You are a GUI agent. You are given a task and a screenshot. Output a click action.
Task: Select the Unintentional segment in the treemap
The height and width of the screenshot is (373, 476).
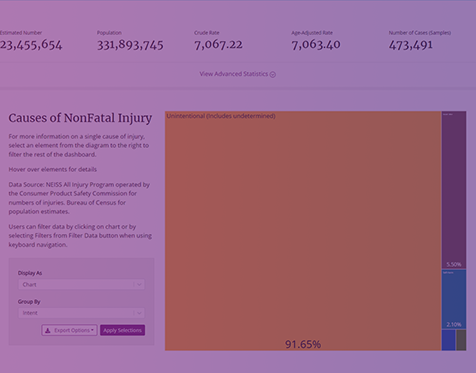point(303,231)
